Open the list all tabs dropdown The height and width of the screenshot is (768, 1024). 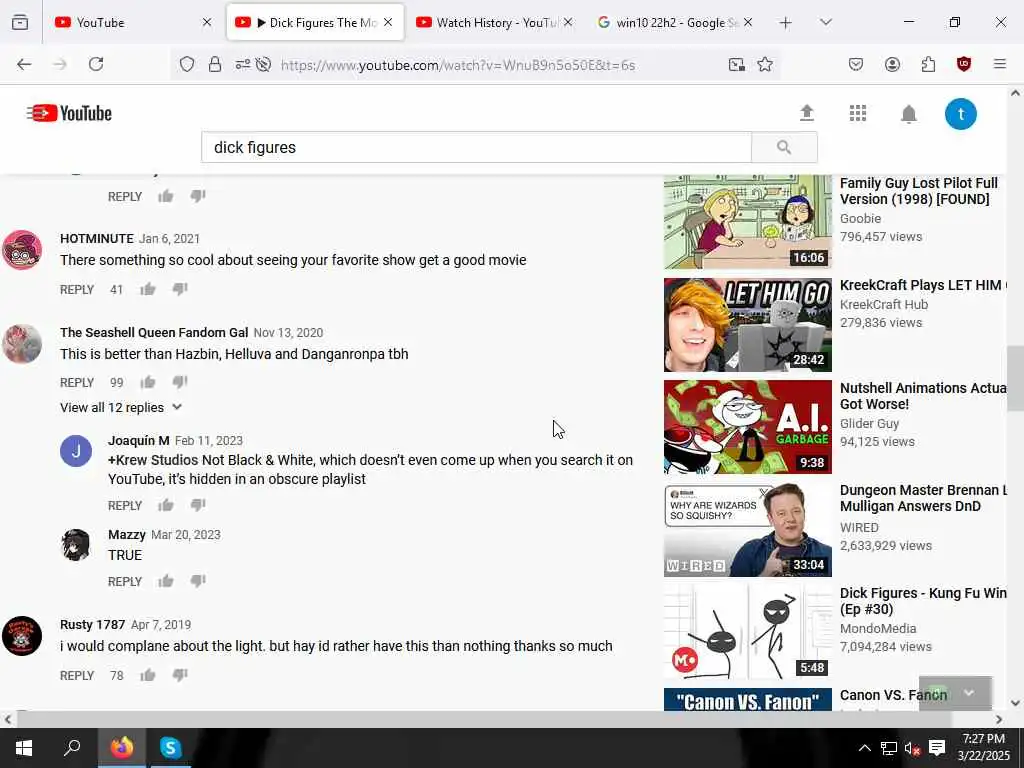(825, 22)
